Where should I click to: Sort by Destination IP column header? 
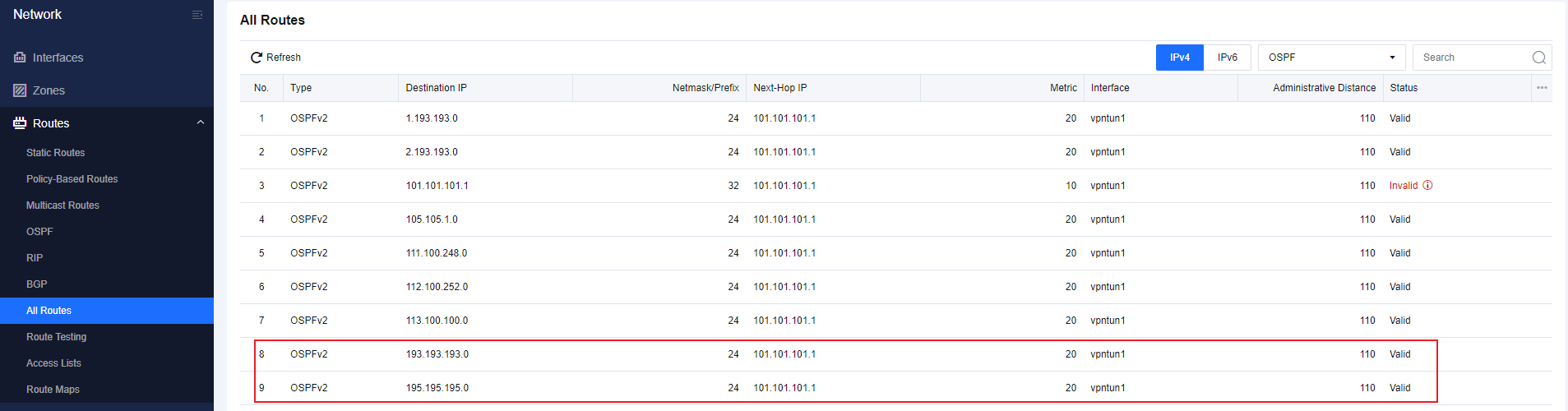click(437, 88)
